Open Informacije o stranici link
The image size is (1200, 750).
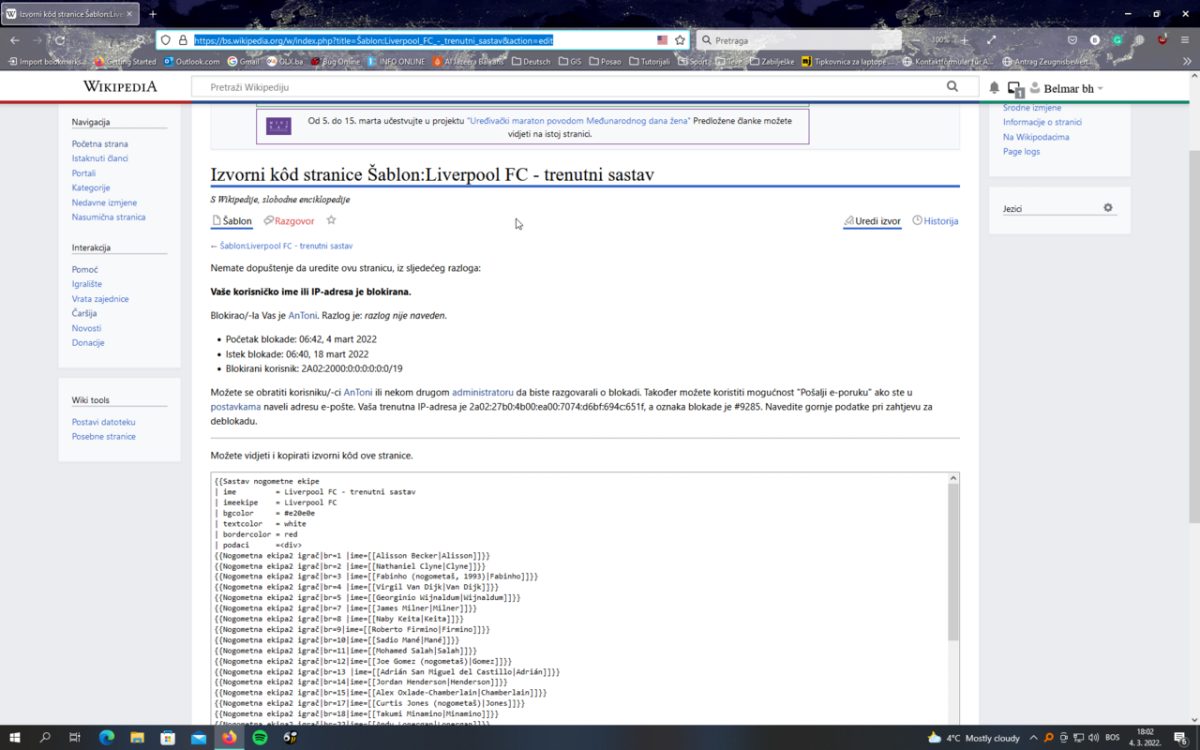(x=1042, y=122)
